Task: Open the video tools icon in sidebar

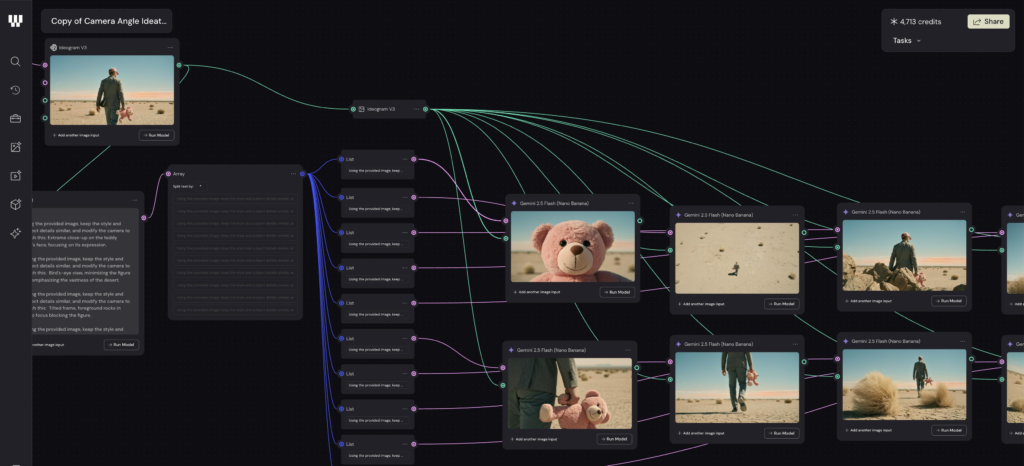Action: pyautogui.click(x=15, y=176)
